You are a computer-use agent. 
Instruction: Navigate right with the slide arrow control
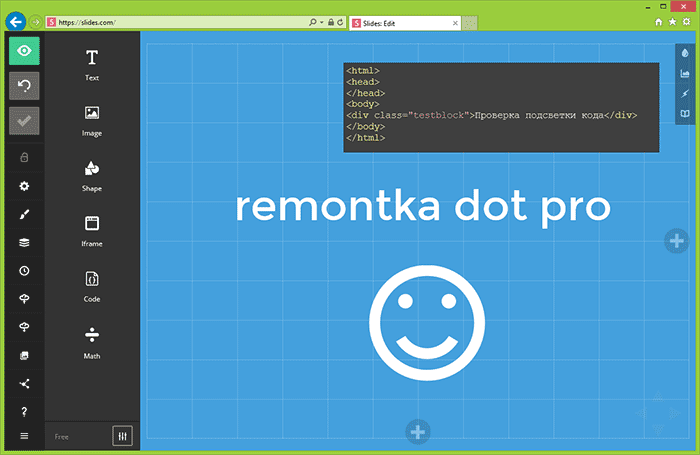(674, 413)
